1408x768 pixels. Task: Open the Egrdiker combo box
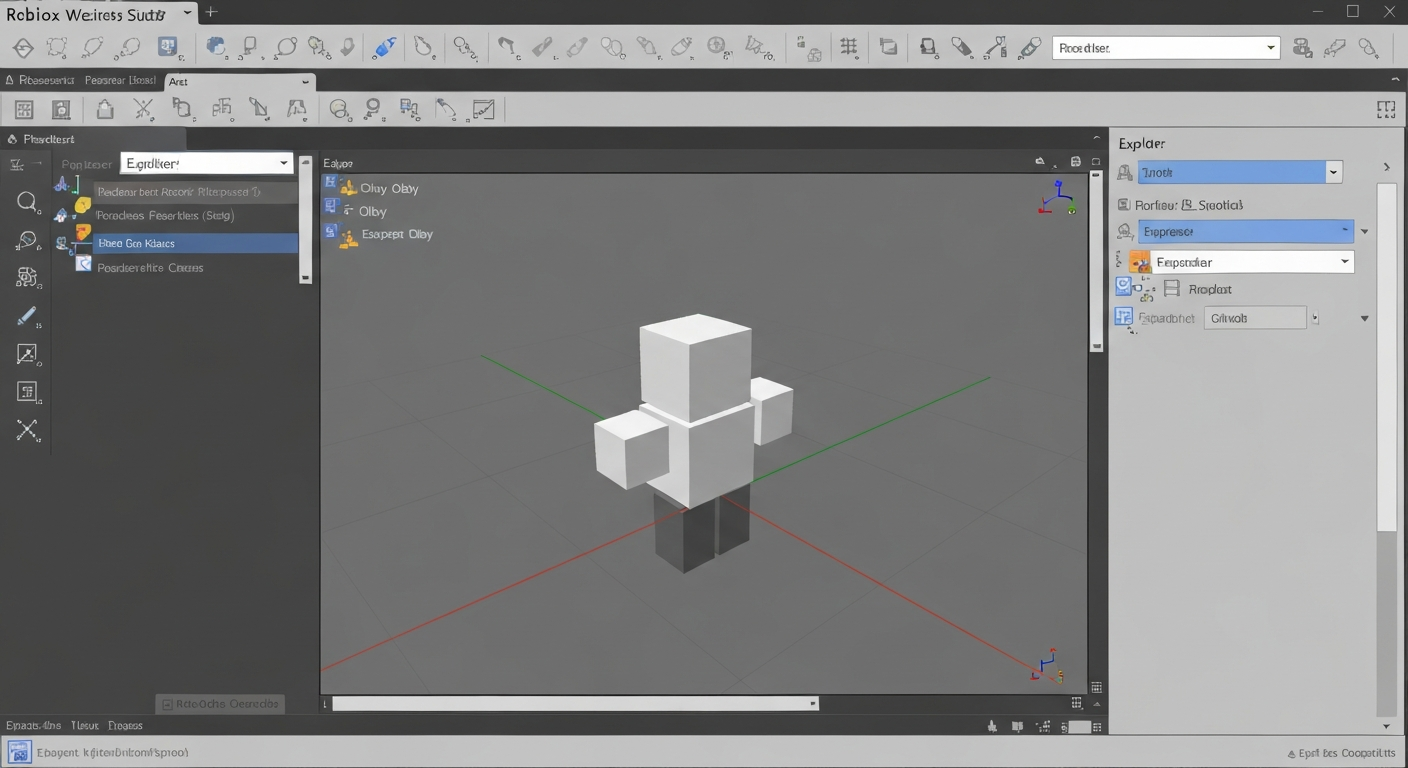click(x=206, y=163)
